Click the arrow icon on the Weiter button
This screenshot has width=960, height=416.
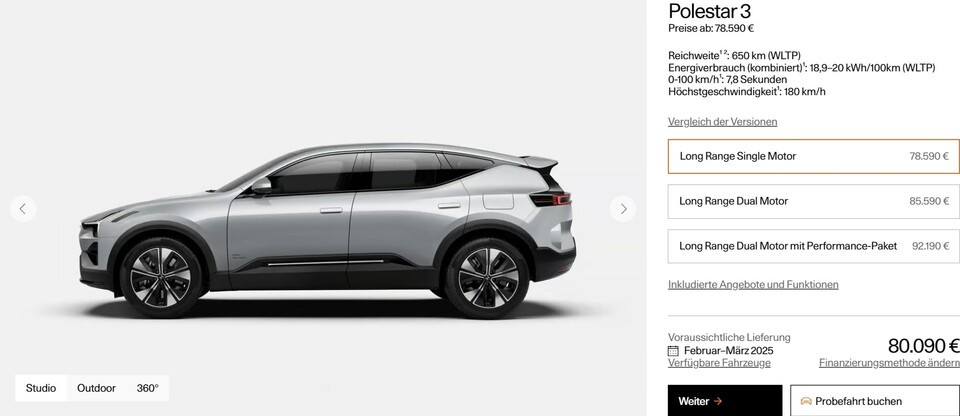coord(718,401)
